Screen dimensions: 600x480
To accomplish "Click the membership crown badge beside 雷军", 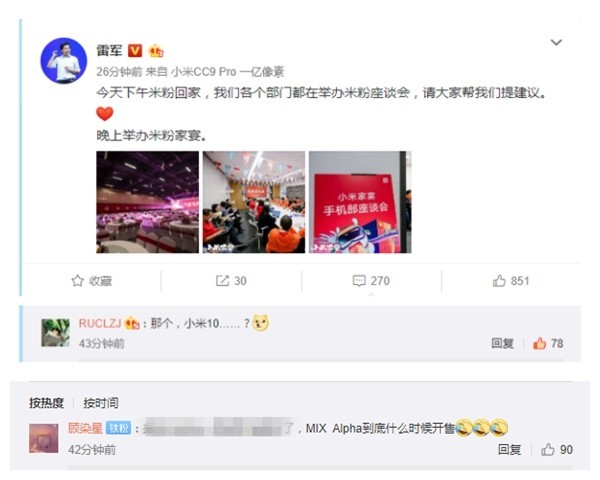I will 156,51.
